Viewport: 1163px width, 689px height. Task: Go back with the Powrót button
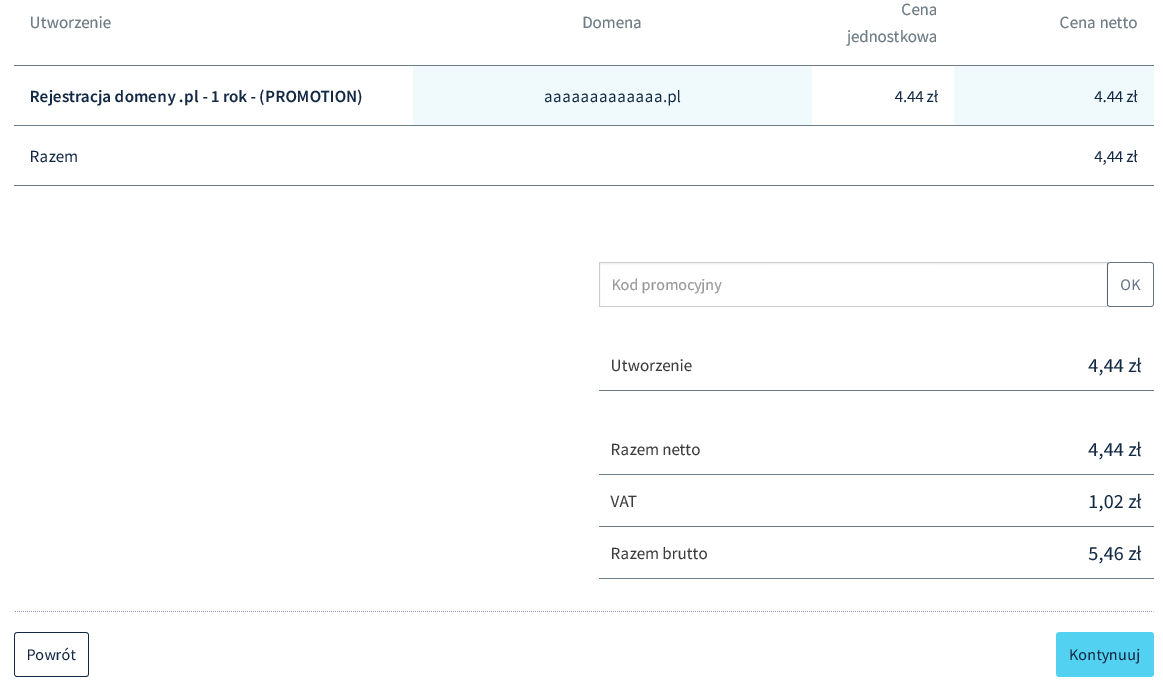(51, 654)
